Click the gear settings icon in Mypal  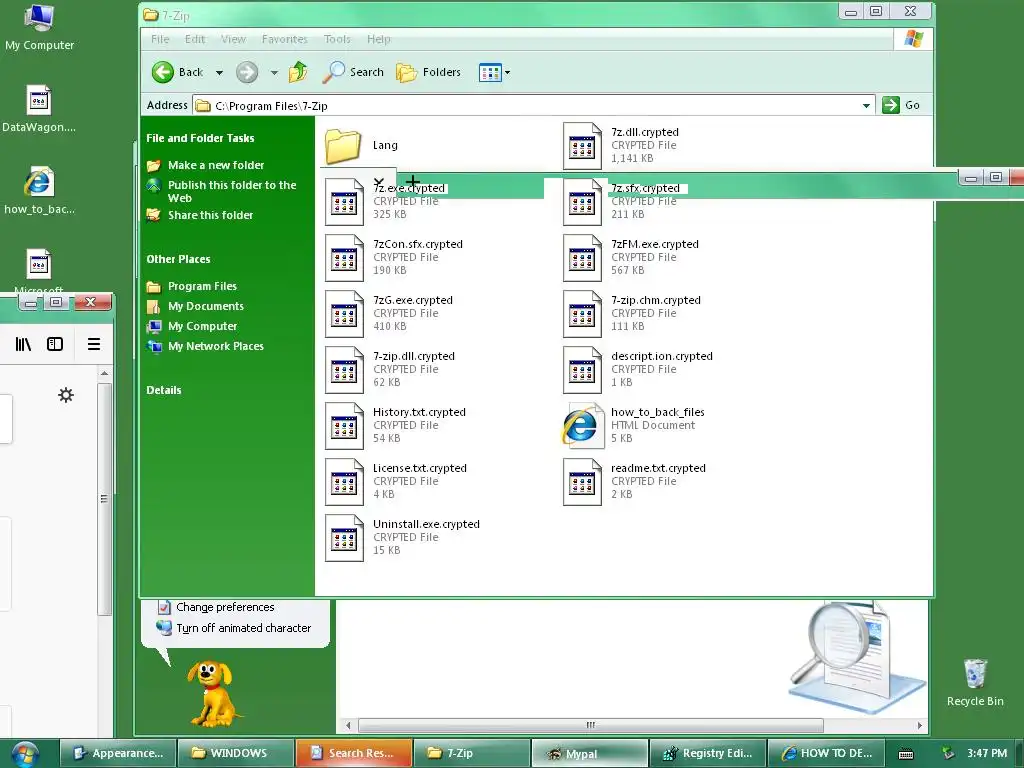coord(66,395)
